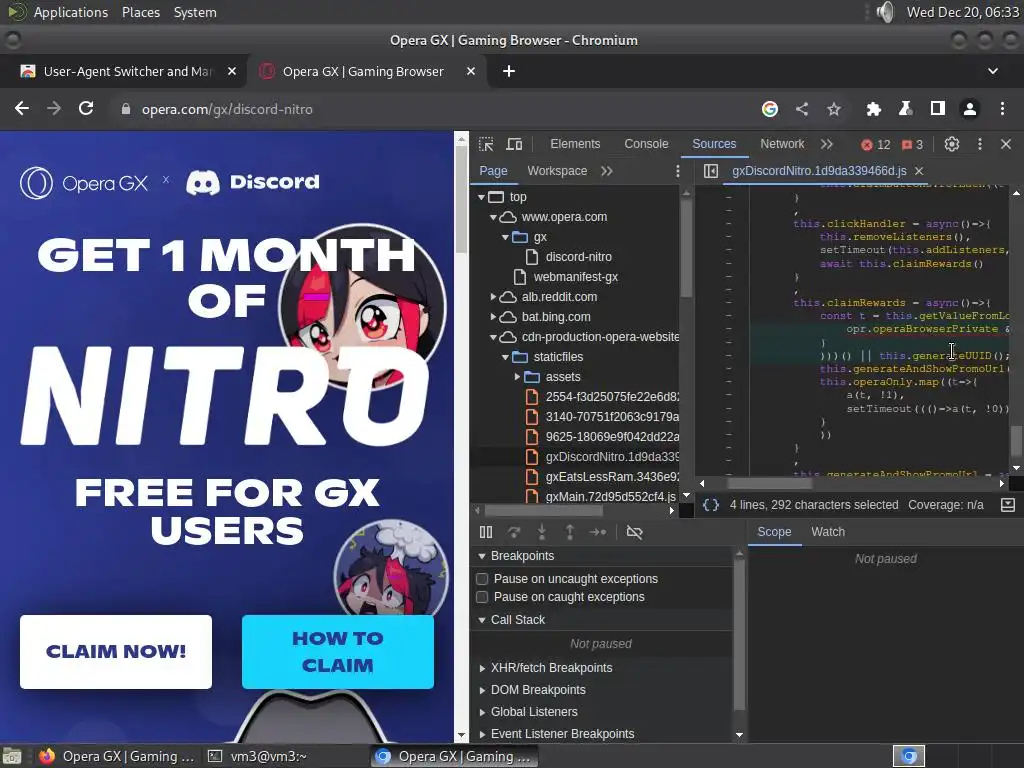Click step into next function icon
Screen dimensions: 1024x768
(x=542, y=532)
